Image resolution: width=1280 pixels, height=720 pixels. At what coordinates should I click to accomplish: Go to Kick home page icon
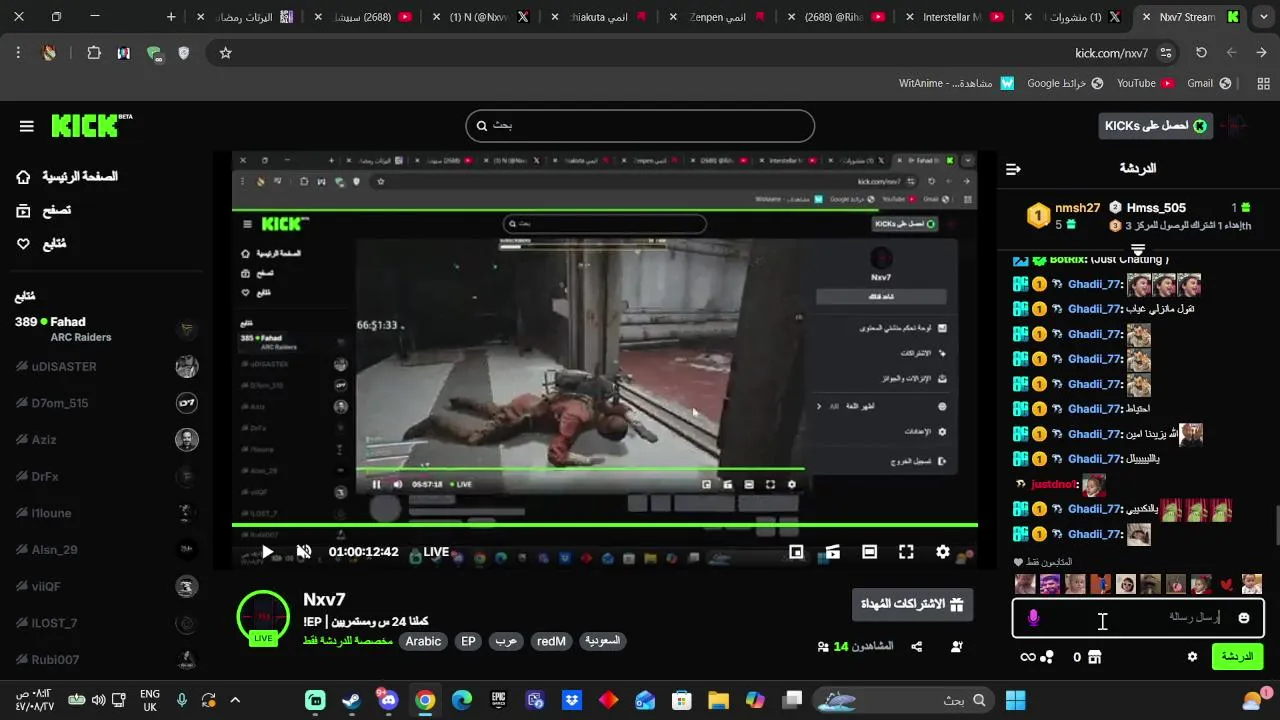[23, 177]
